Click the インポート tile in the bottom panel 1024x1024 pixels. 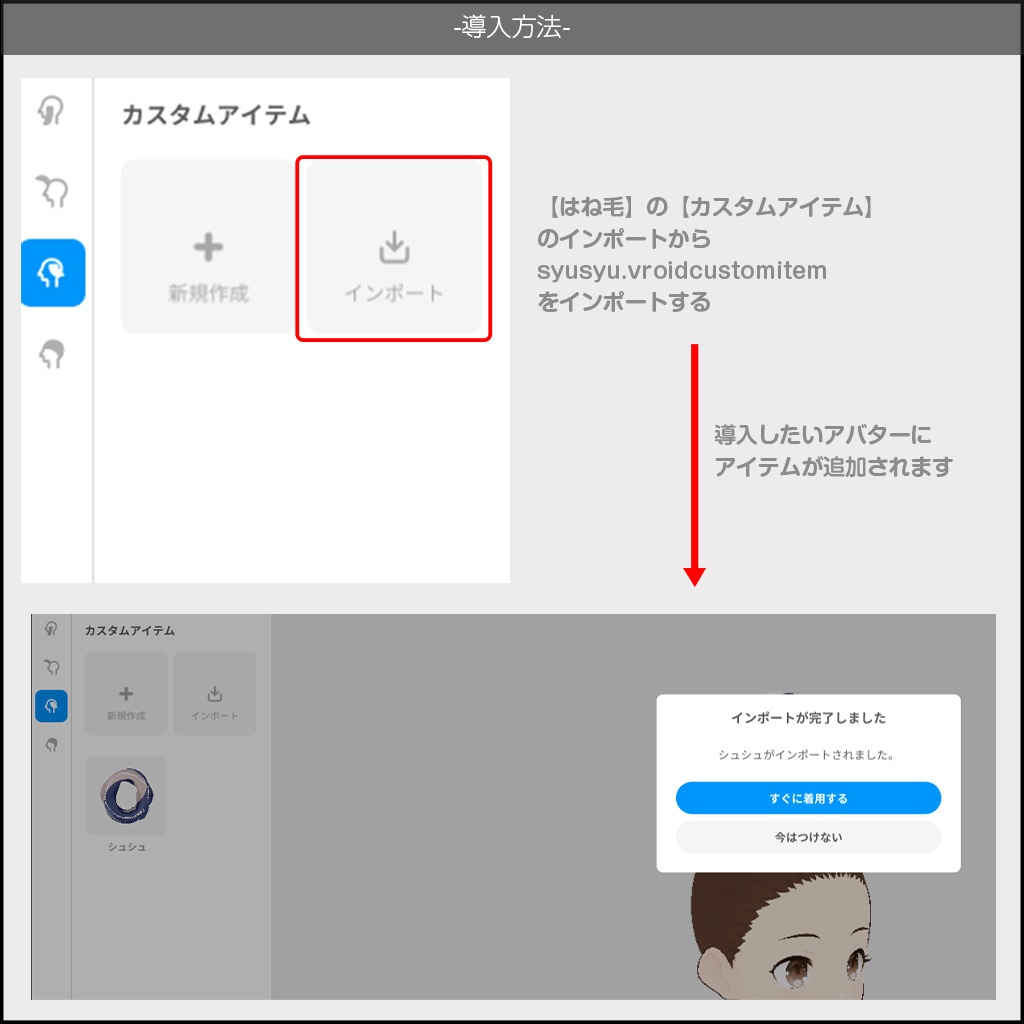coord(214,693)
